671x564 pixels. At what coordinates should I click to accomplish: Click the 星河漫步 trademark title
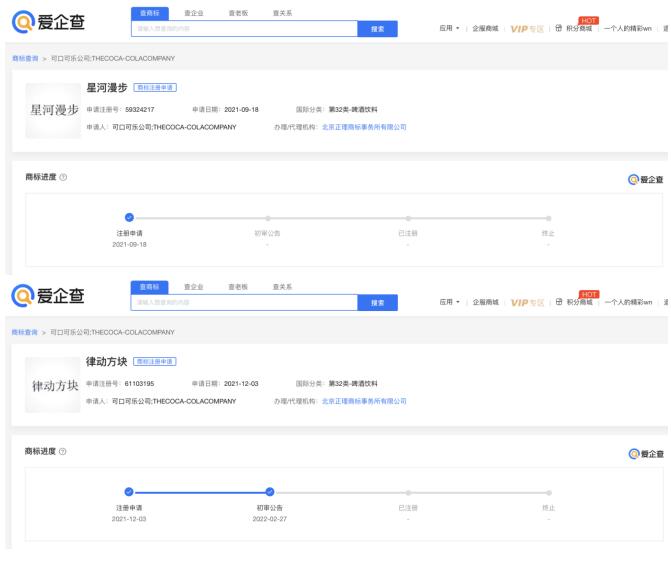(x=107, y=88)
